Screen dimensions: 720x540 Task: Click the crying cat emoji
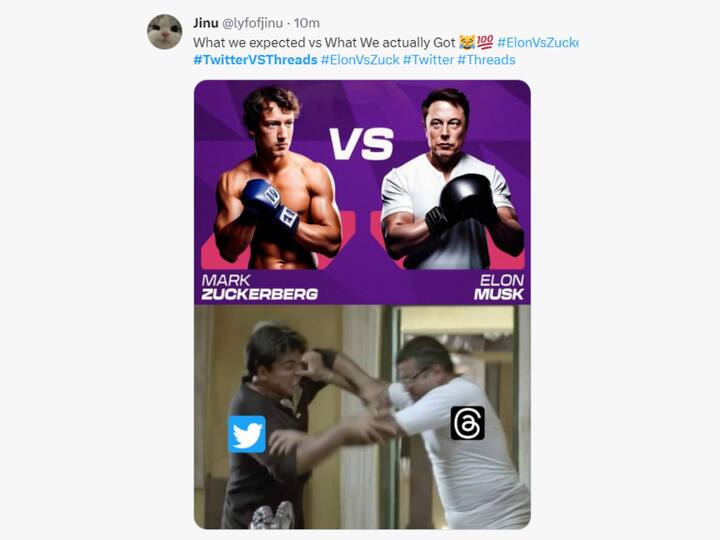(467, 43)
